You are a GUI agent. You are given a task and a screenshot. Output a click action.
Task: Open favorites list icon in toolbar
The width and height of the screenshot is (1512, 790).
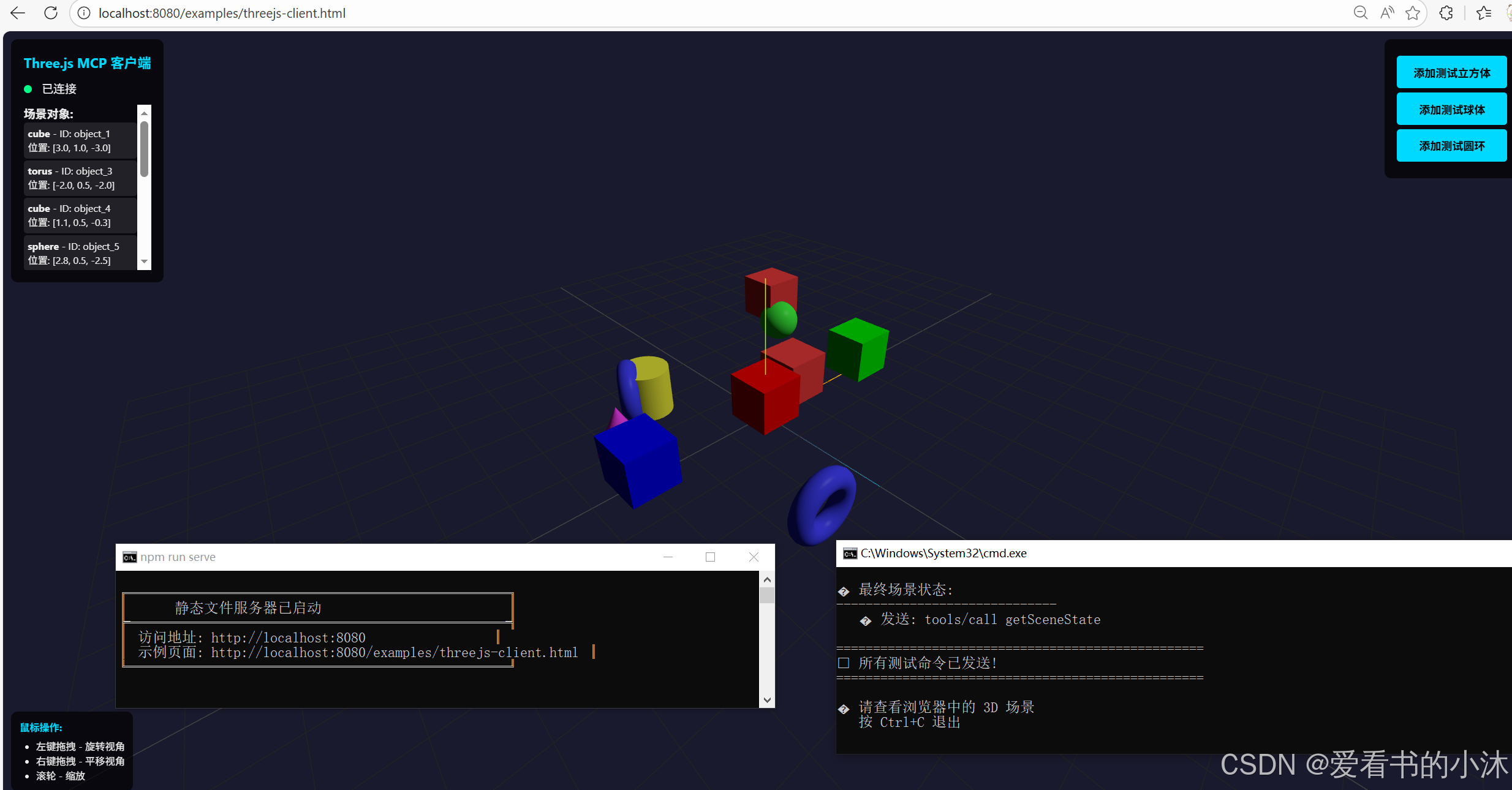[1483, 13]
